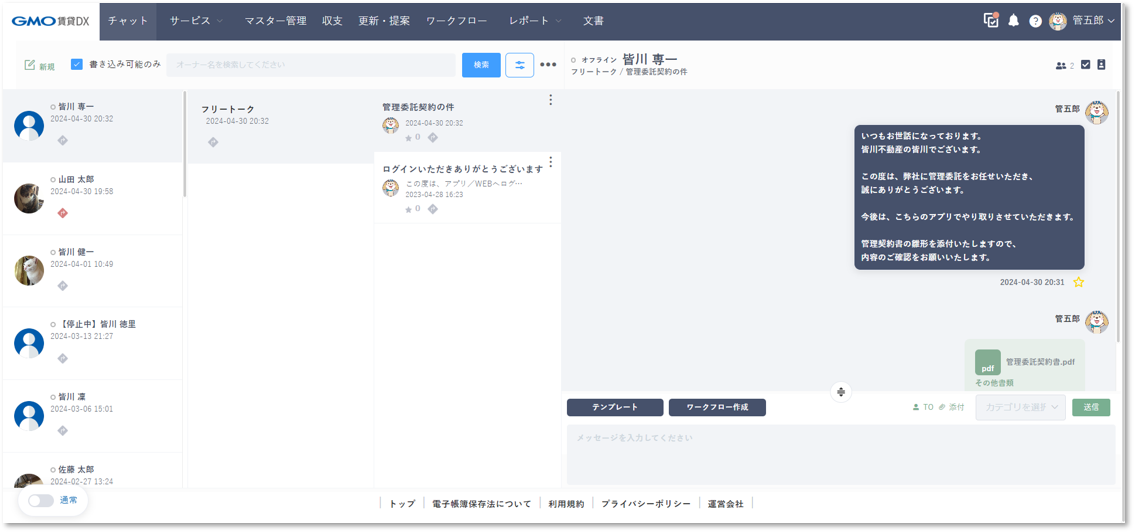Screen dimensions: 1134x532
Task: Open the task checklist icon in header
Action: [991, 20]
